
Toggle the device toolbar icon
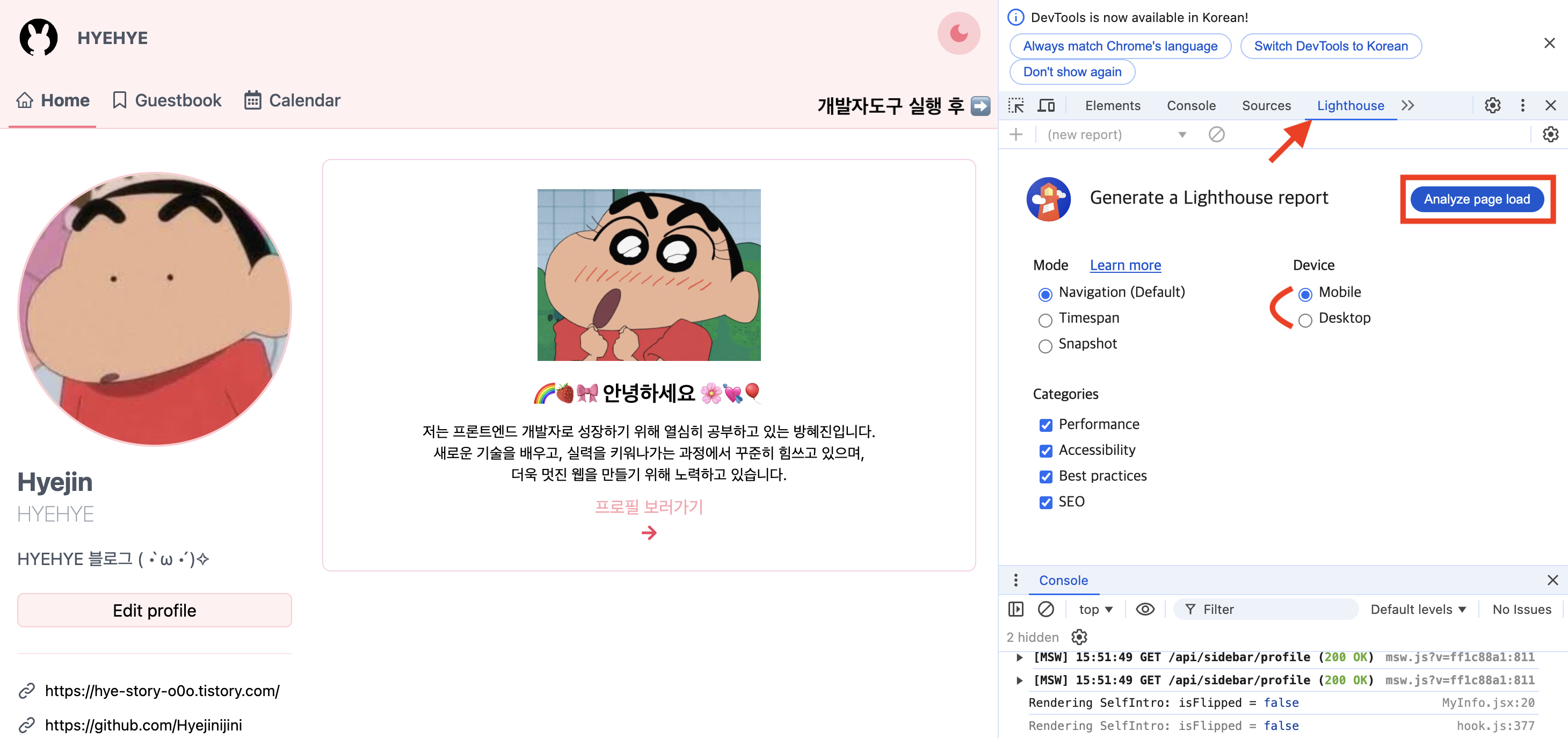[x=1046, y=105]
